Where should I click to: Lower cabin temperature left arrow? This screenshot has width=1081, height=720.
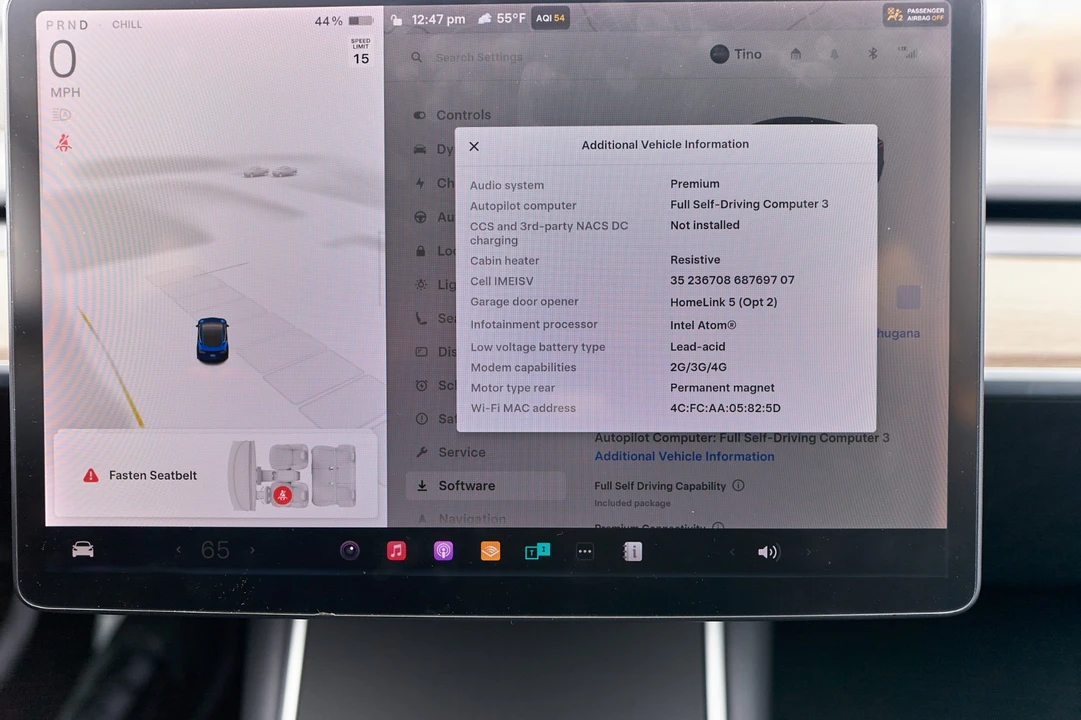pyautogui.click(x=179, y=550)
